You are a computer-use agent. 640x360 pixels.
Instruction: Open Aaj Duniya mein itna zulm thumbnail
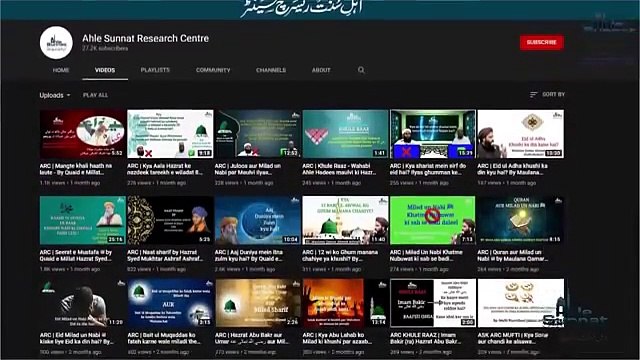coord(258,220)
